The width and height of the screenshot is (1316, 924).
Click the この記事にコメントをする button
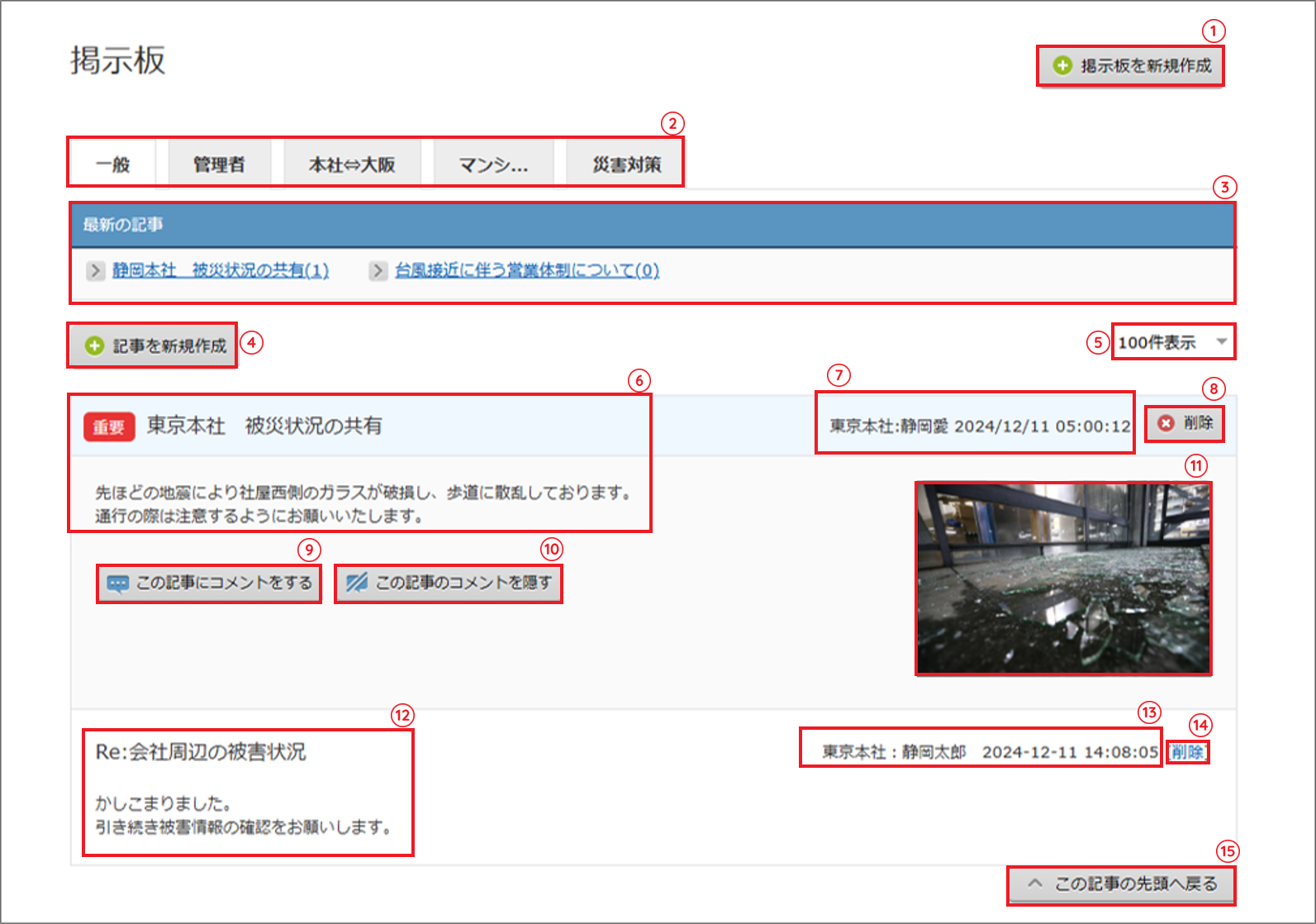[x=209, y=583]
